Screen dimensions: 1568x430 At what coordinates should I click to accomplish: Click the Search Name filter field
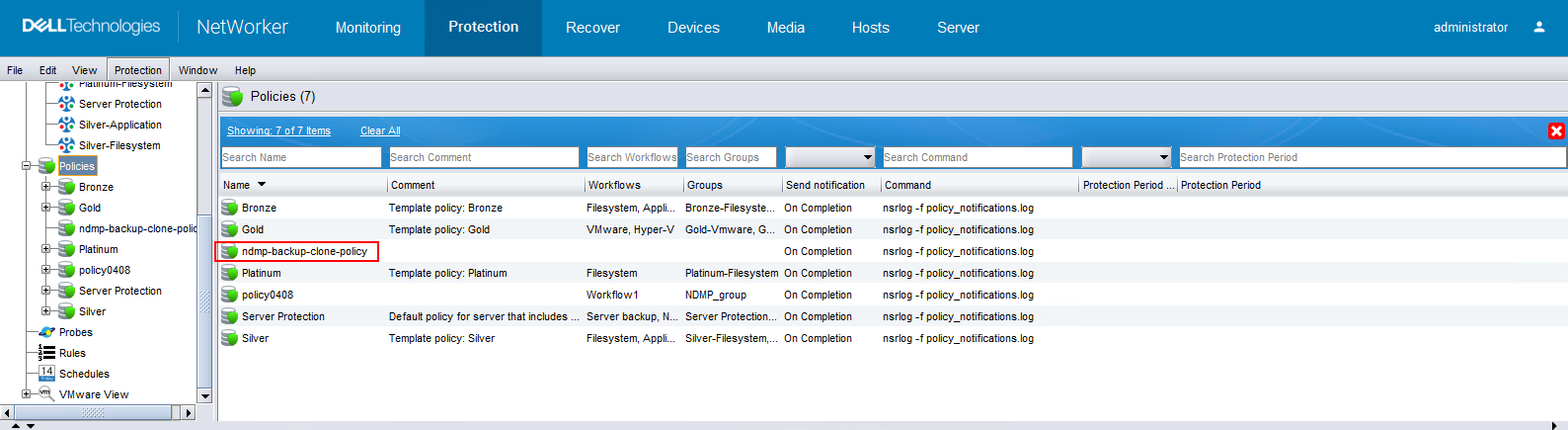(x=301, y=157)
